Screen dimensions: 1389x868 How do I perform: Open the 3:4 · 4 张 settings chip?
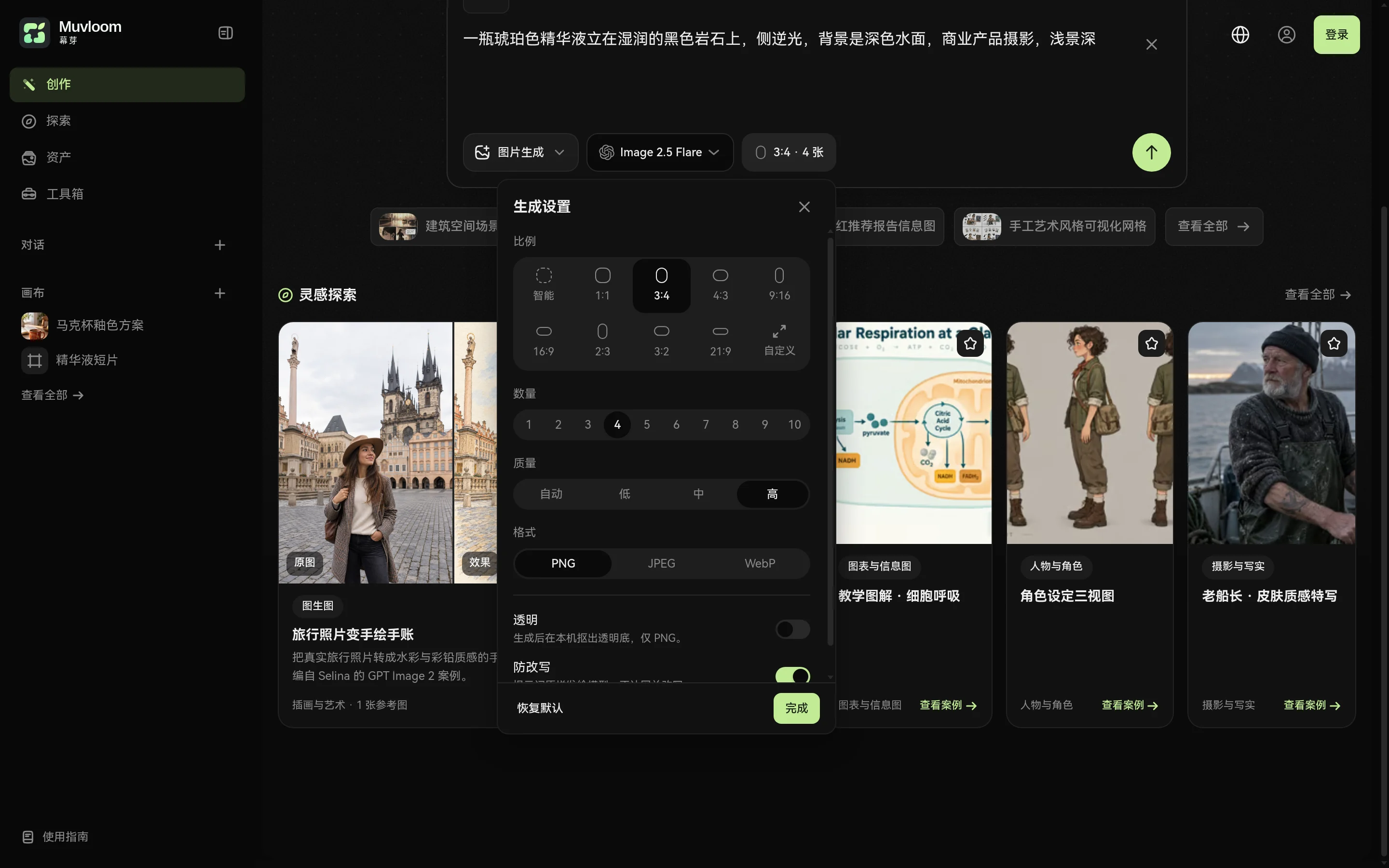tap(789, 152)
